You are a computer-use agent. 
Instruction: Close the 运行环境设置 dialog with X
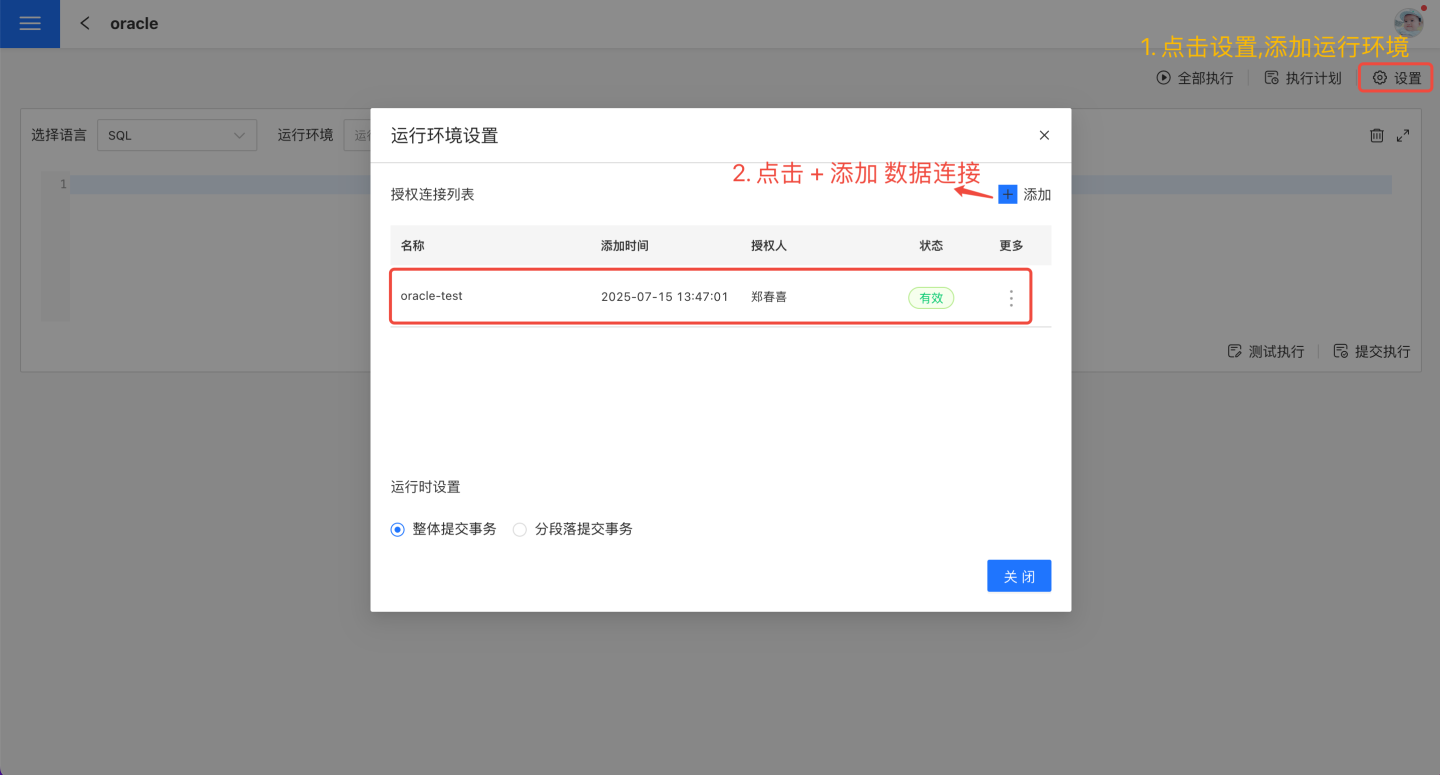click(x=1044, y=135)
